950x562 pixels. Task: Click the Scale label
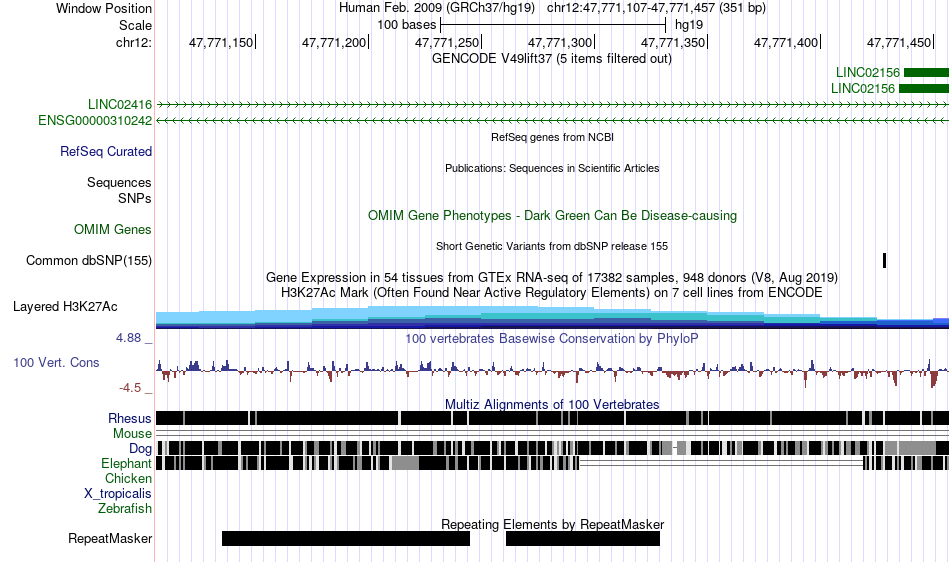[135, 25]
